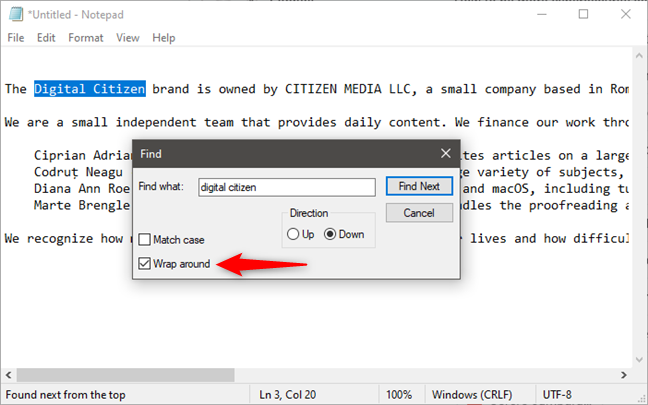Click 'We recognize how' text line
648x405 pixels.
coord(64,238)
